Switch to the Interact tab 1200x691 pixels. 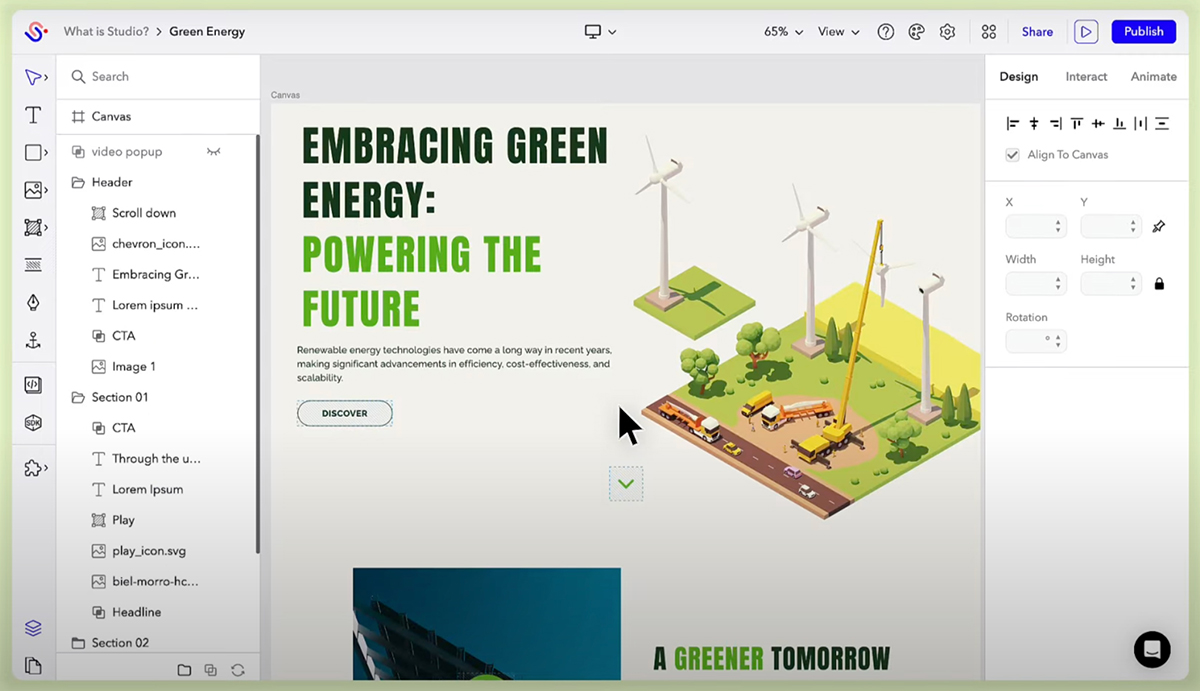(x=1086, y=77)
